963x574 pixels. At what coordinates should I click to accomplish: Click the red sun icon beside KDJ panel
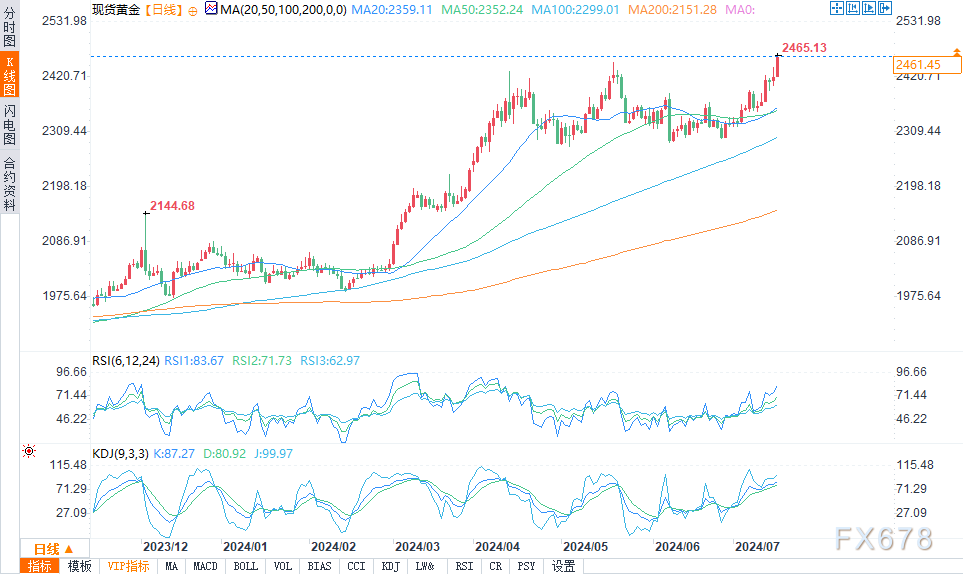tap(29, 451)
